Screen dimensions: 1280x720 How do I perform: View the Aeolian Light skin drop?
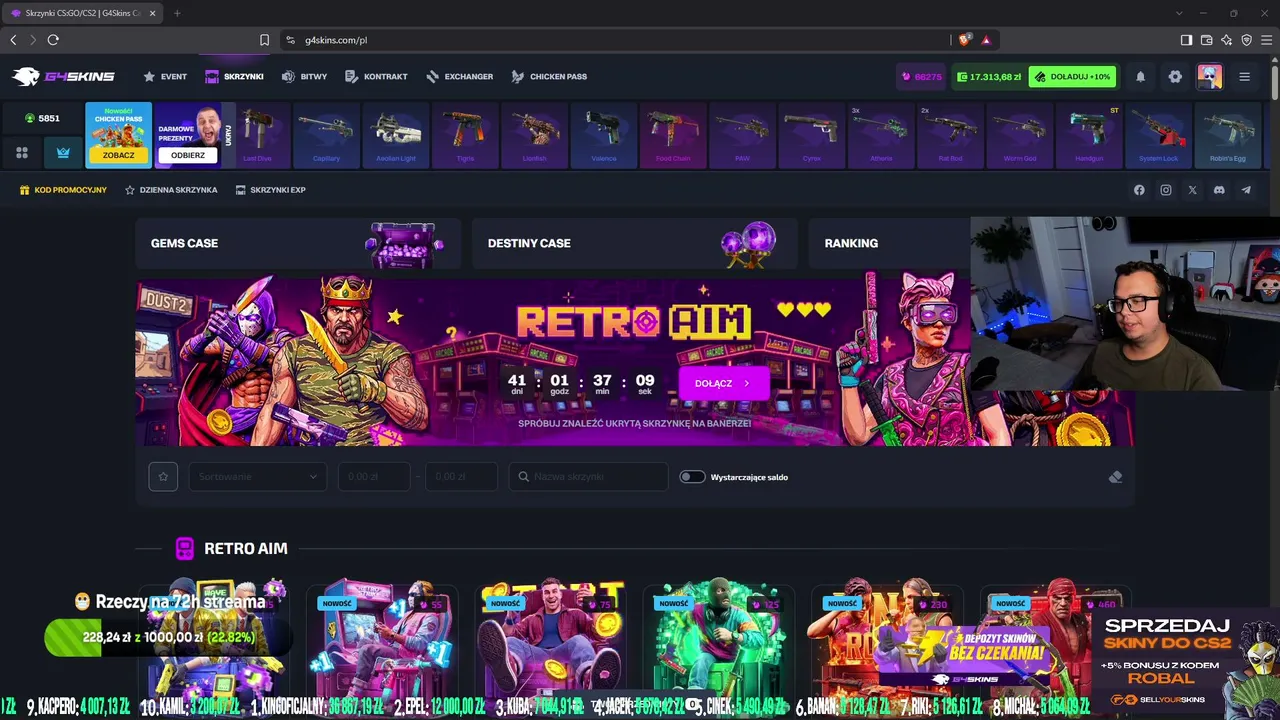click(396, 135)
